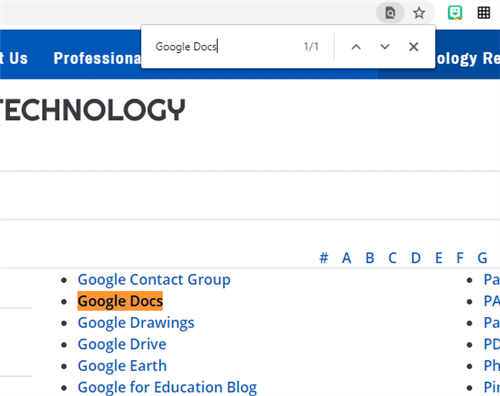Open the grid extension icon
This screenshot has width=500, height=396.
point(484,13)
